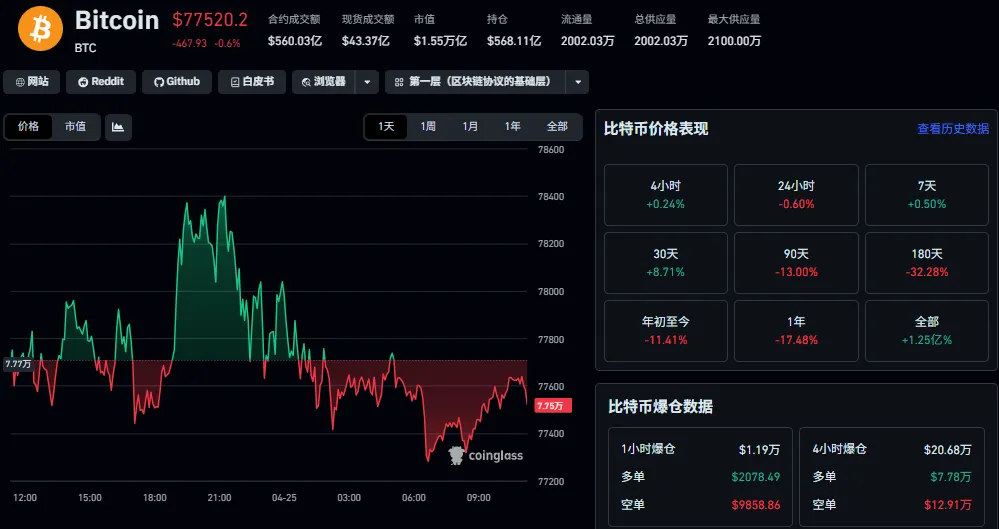999x529 pixels.
Task: Switch chart to 价格 view
Action: pos(28,127)
